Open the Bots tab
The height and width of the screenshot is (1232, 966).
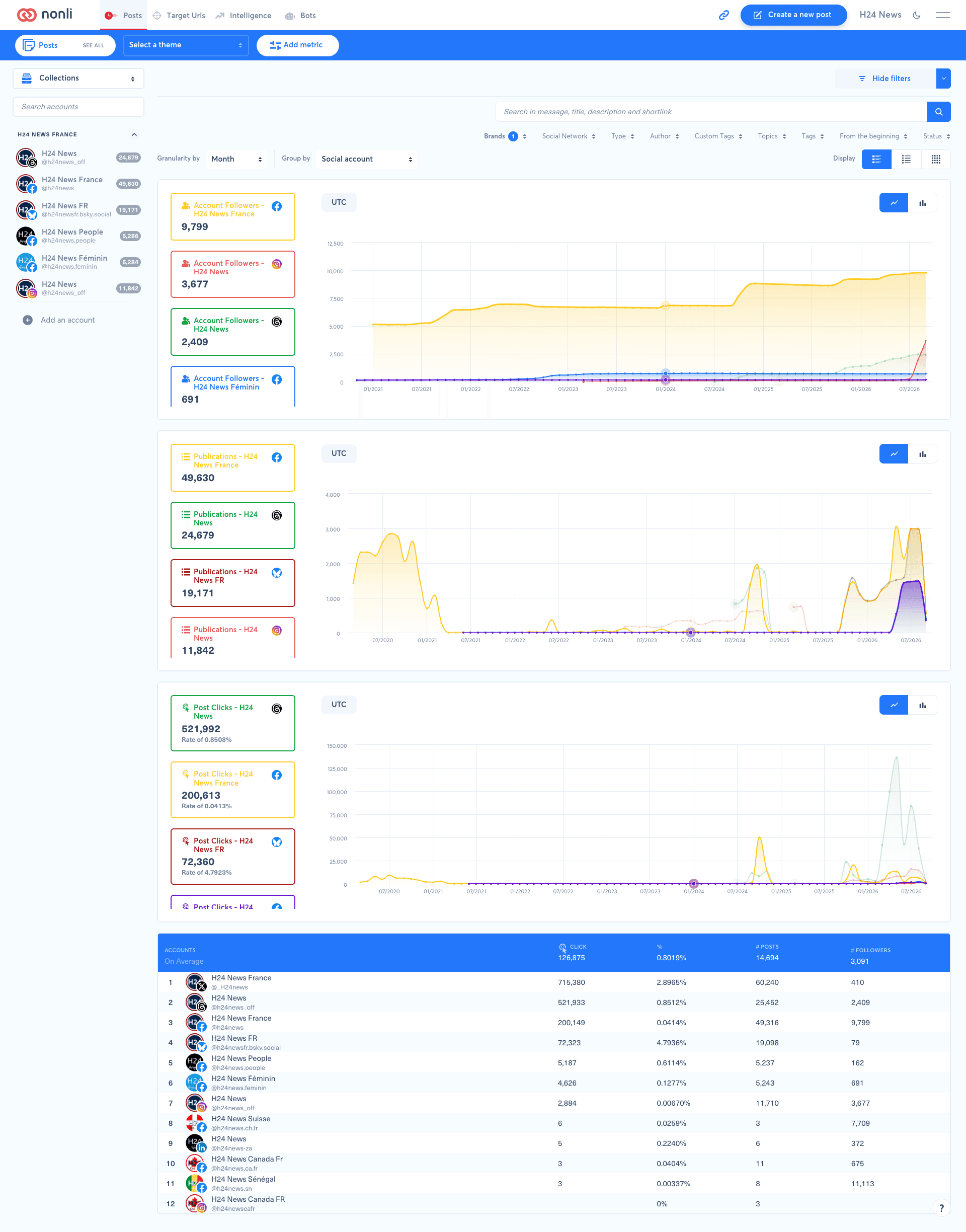[300, 15]
